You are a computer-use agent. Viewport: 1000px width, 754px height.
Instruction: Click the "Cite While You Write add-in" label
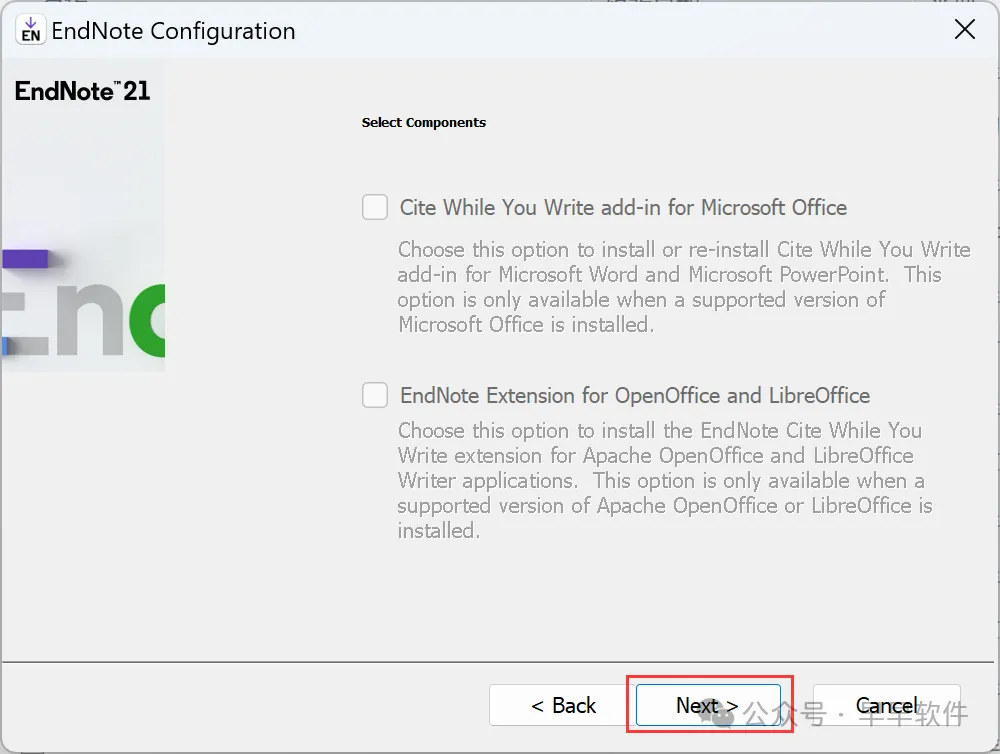pos(623,207)
